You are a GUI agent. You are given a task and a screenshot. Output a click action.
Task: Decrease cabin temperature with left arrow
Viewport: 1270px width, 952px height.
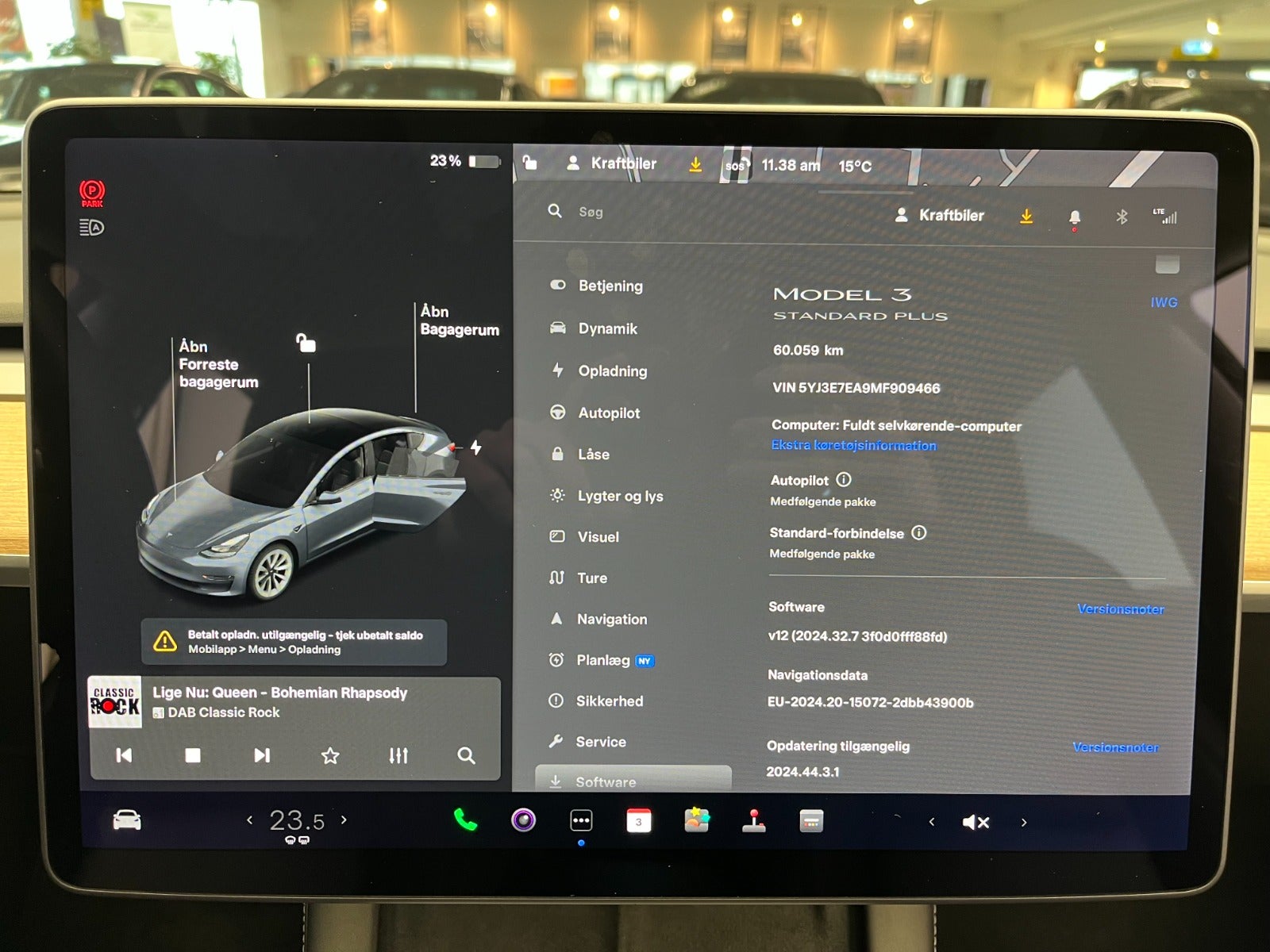tap(250, 820)
